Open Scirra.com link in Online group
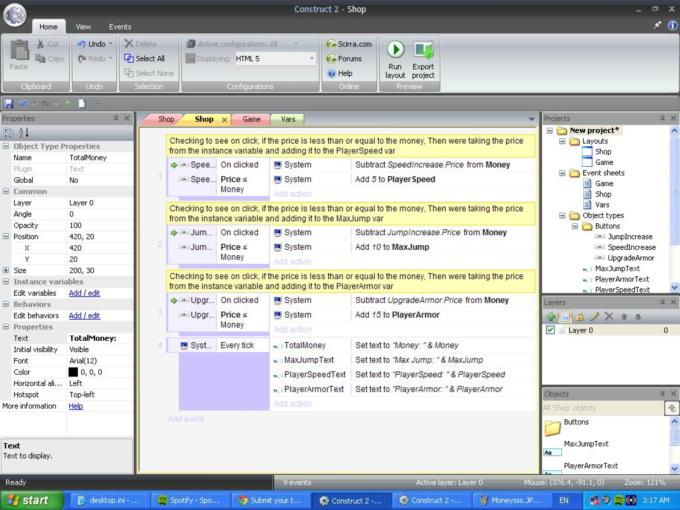This screenshot has height=510, width=680. (349, 44)
